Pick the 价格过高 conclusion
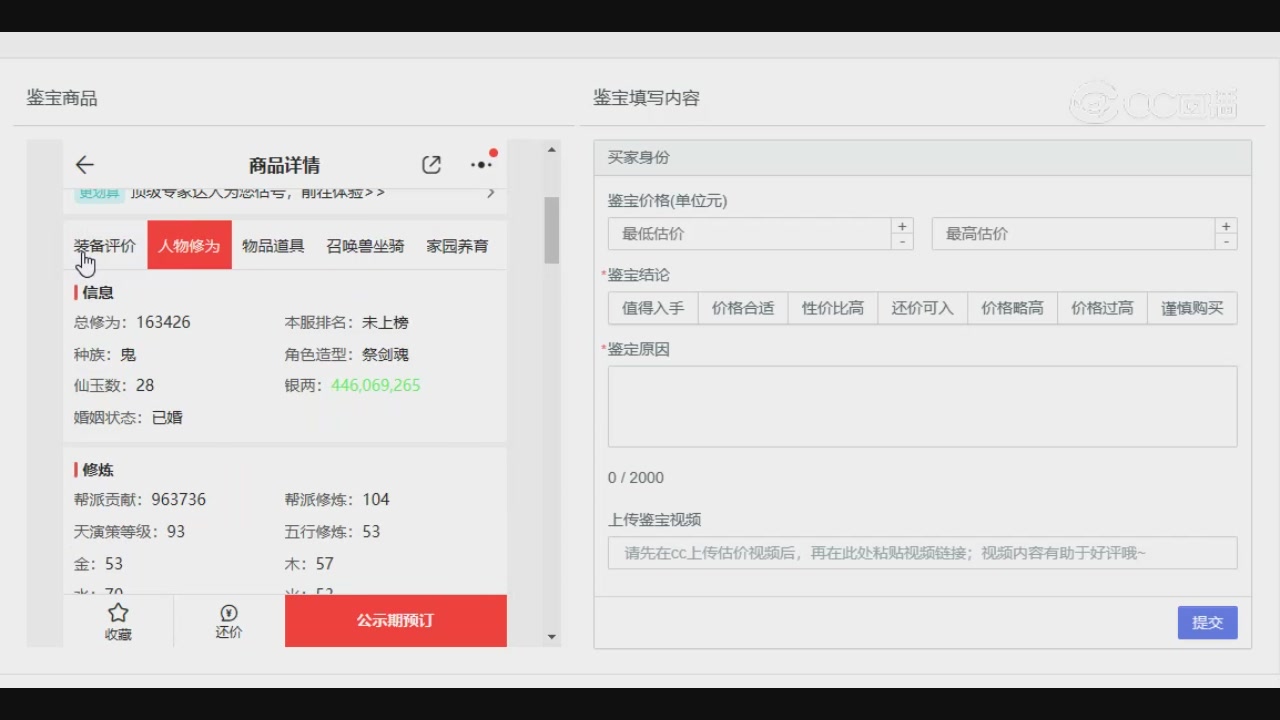 tap(1102, 308)
